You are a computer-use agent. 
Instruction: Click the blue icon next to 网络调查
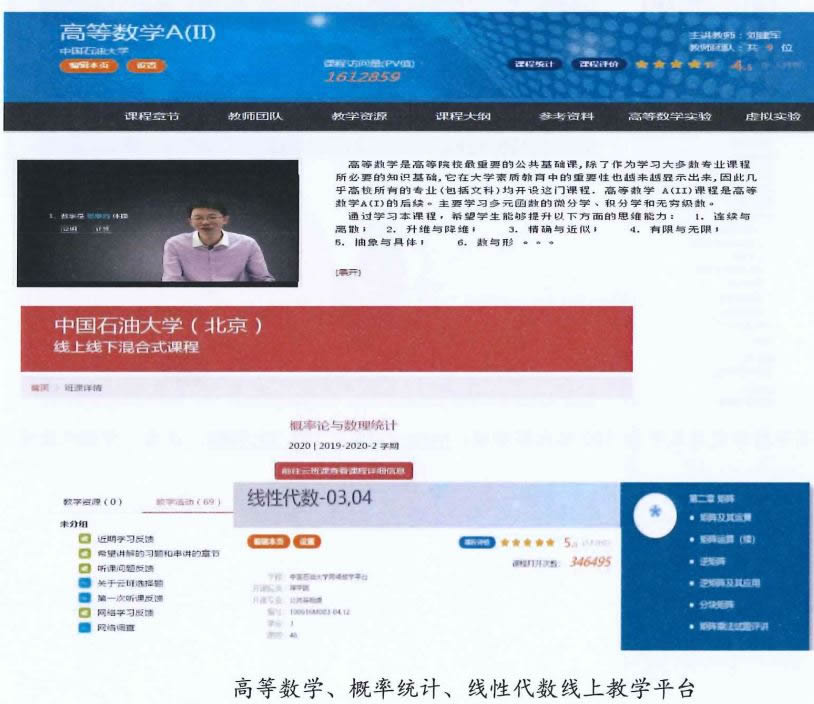click(85, 627)
